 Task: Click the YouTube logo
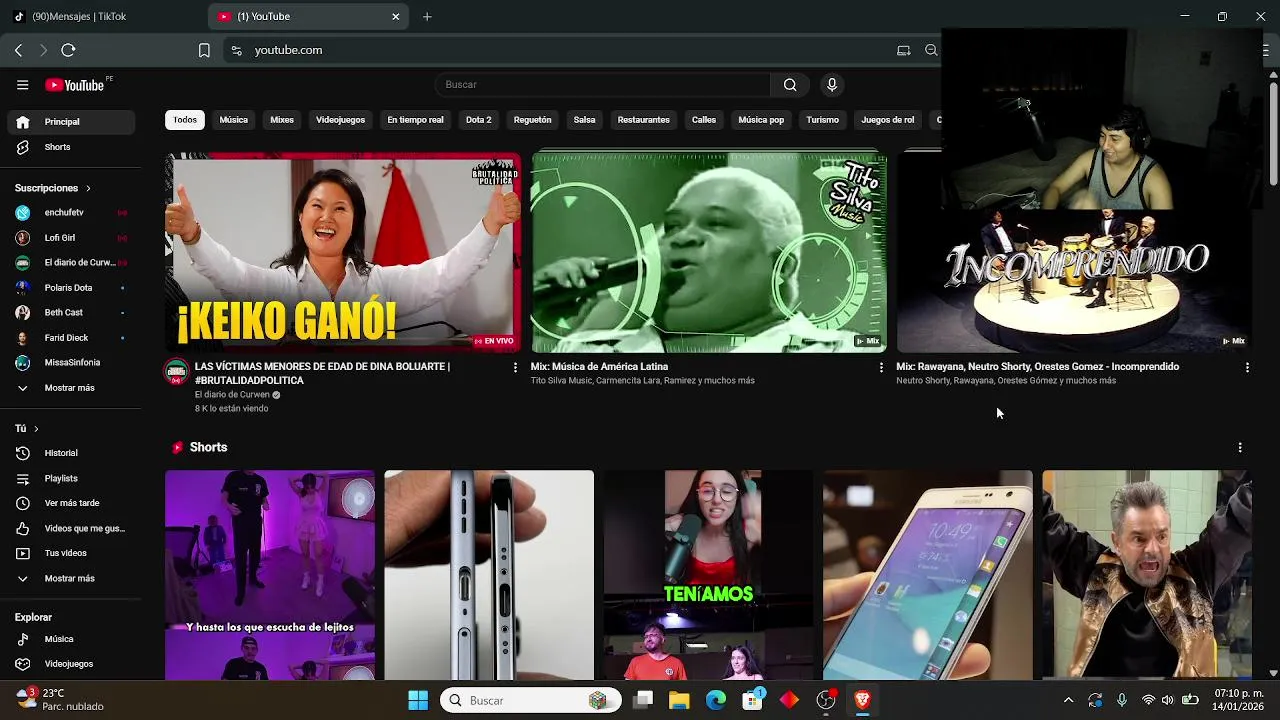pos(75,85)
